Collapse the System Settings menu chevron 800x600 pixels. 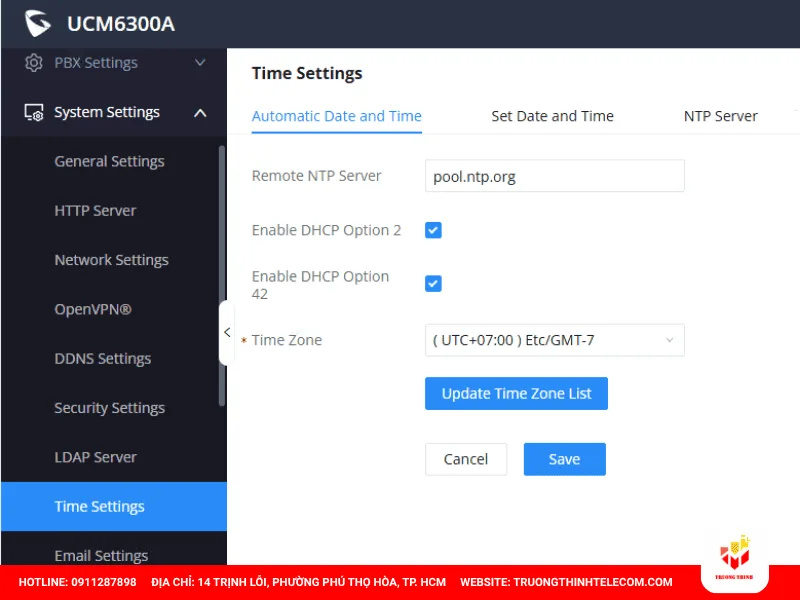(x=200, y=113)
